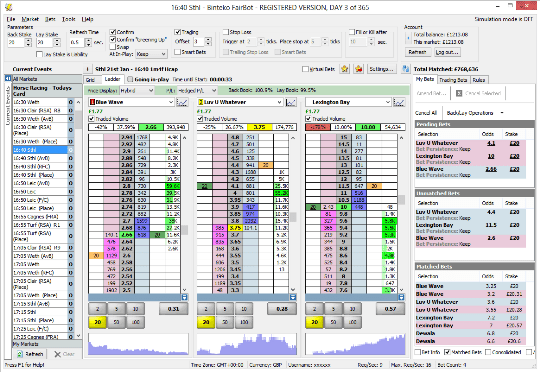Viewport: 540px width, 372px height.
Task: Click the Blue Wave ladder scrollbar thumb
Action: [185, 230]
